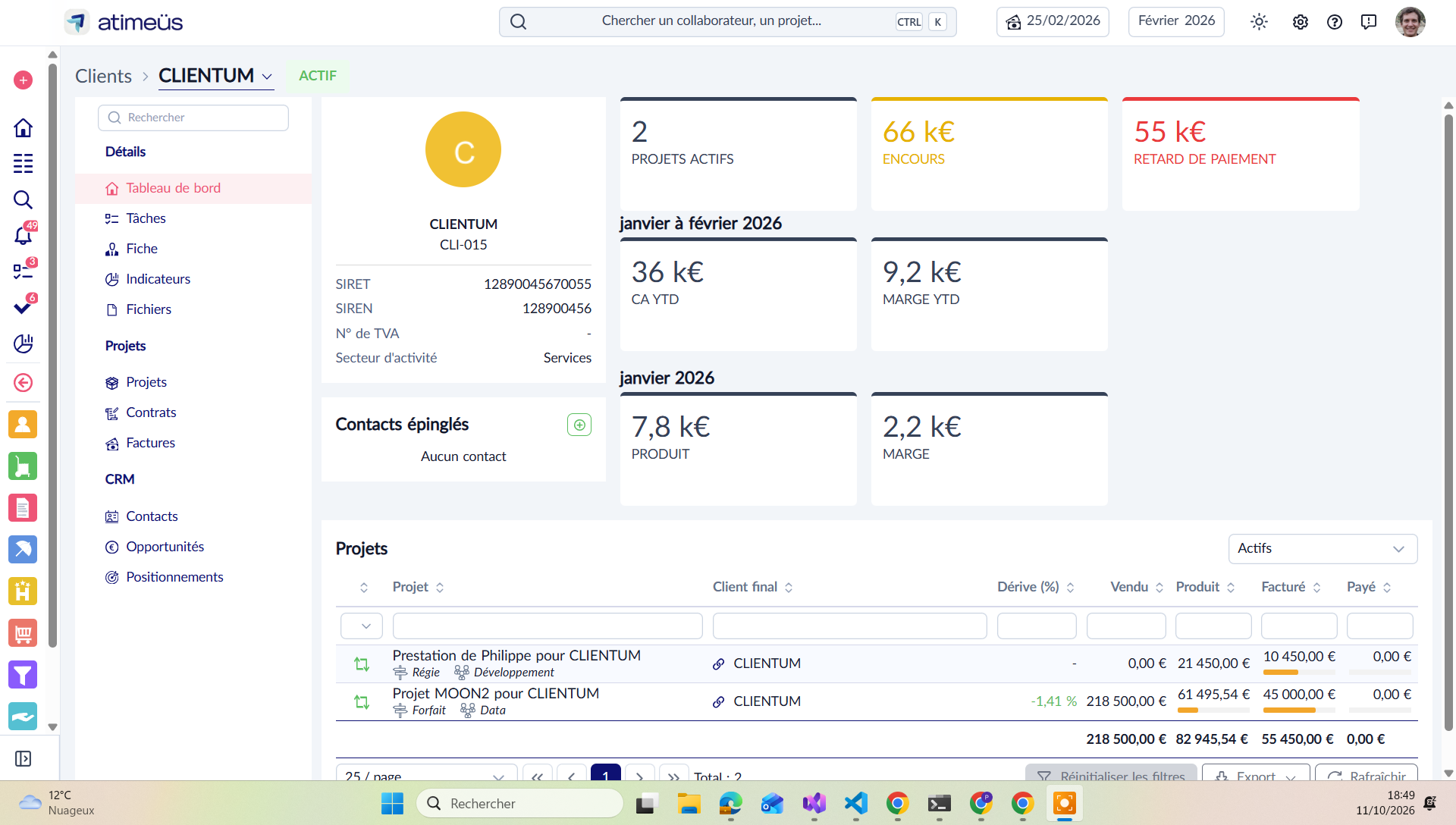The width and height of the screenshot is (1456, 825).
Task: Open the list view icon in sidebar
Action: click(x=23, y=163)
